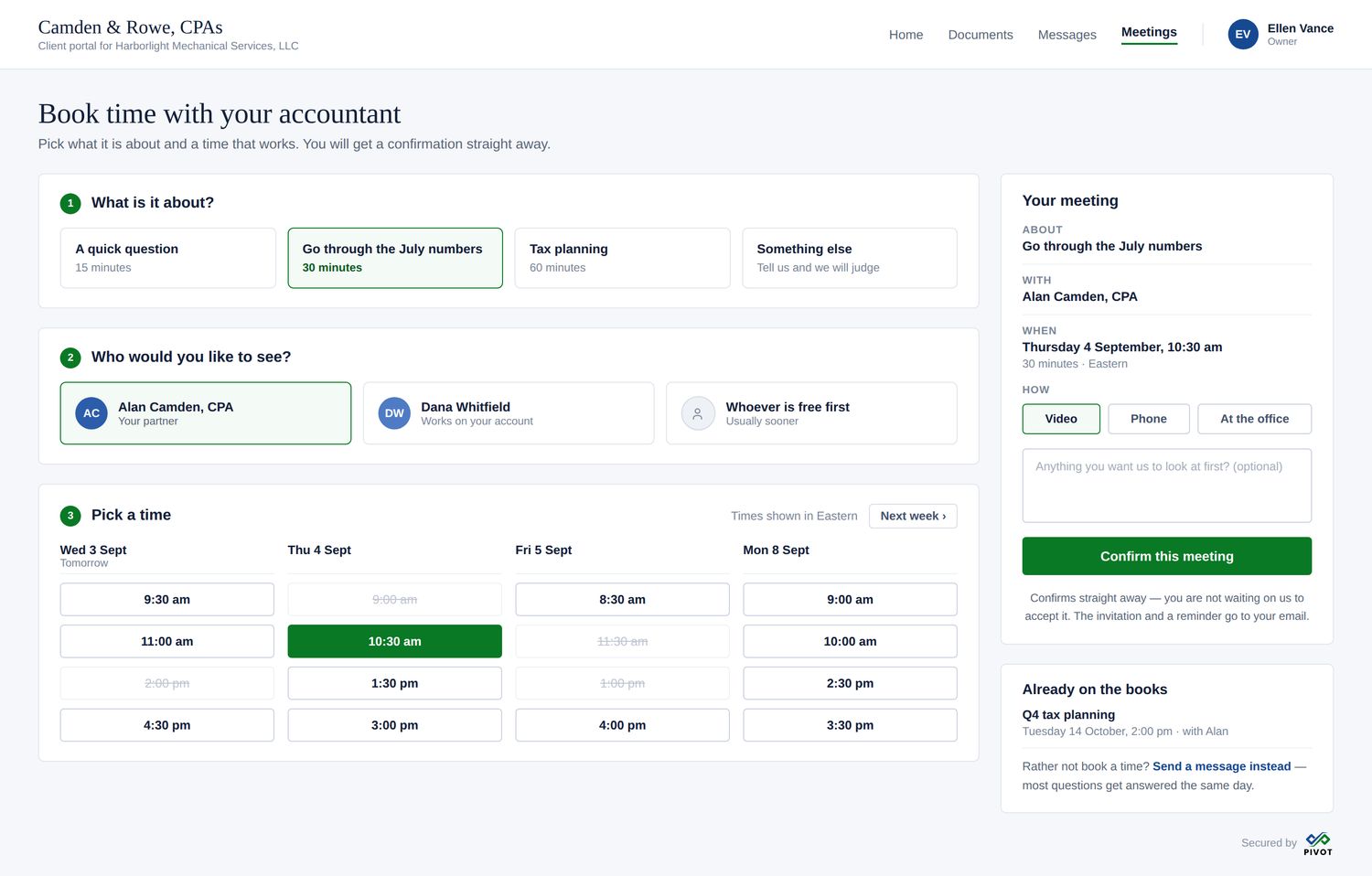Viewport: 1372px width, 876px height.
Task: Pick Wed 3 Sept 11:00 am time
Action: point(167,642)
